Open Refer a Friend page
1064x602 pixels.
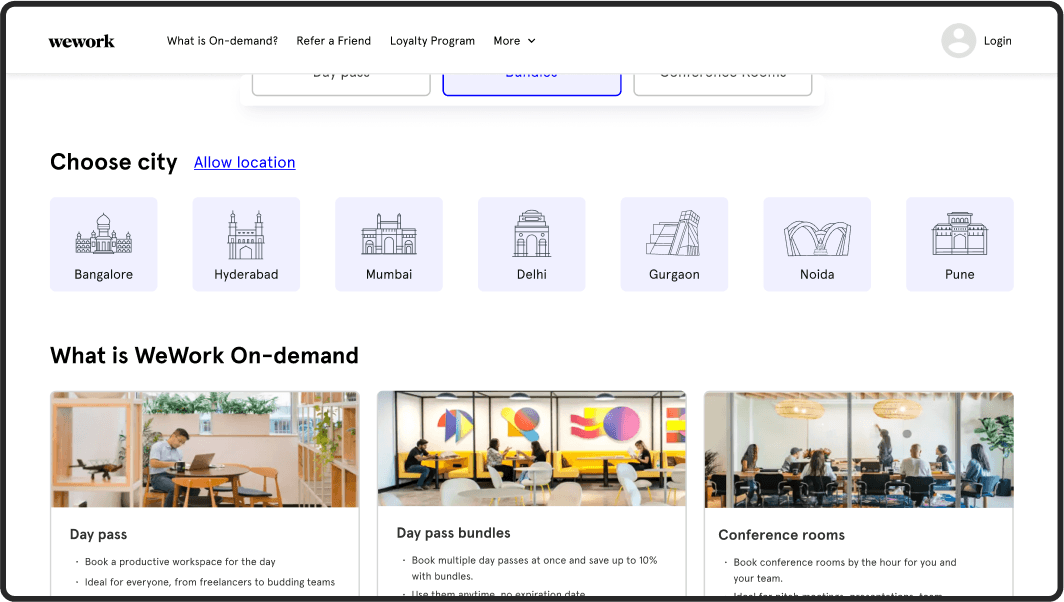pos(334,41)
